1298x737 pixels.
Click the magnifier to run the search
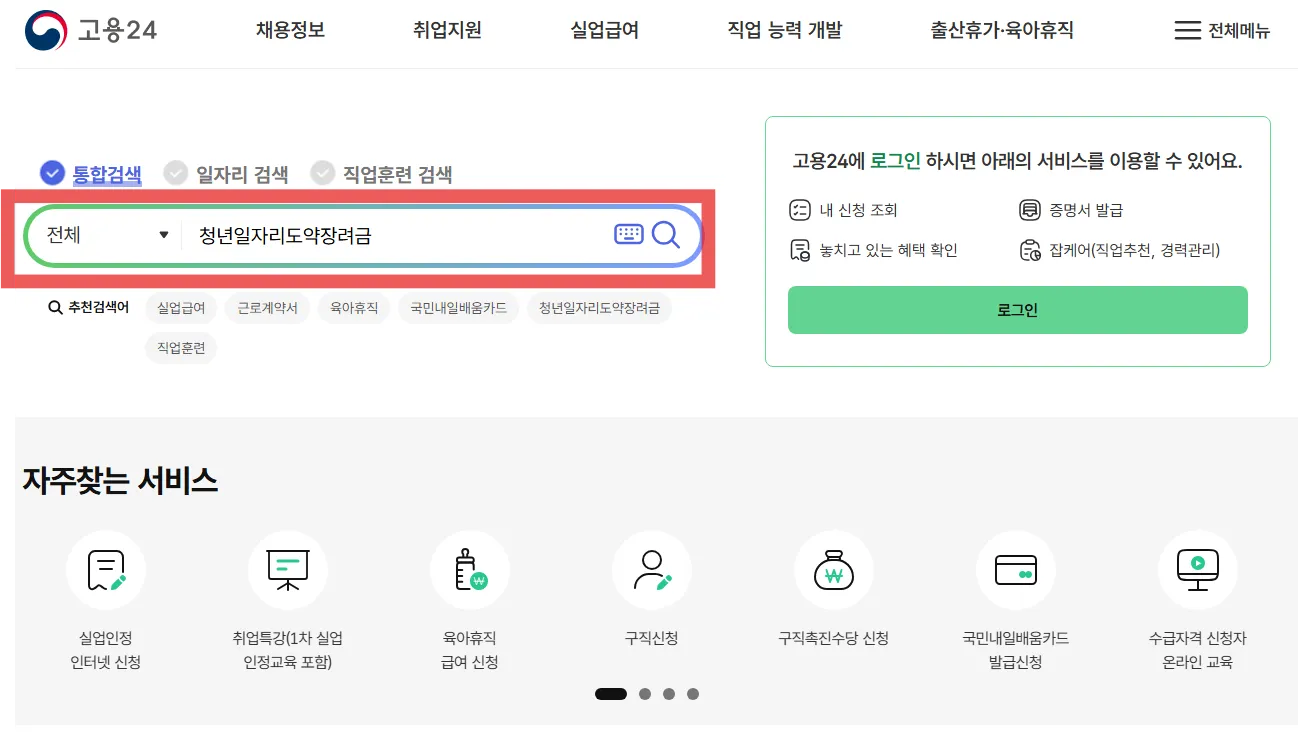pos(667,235)
